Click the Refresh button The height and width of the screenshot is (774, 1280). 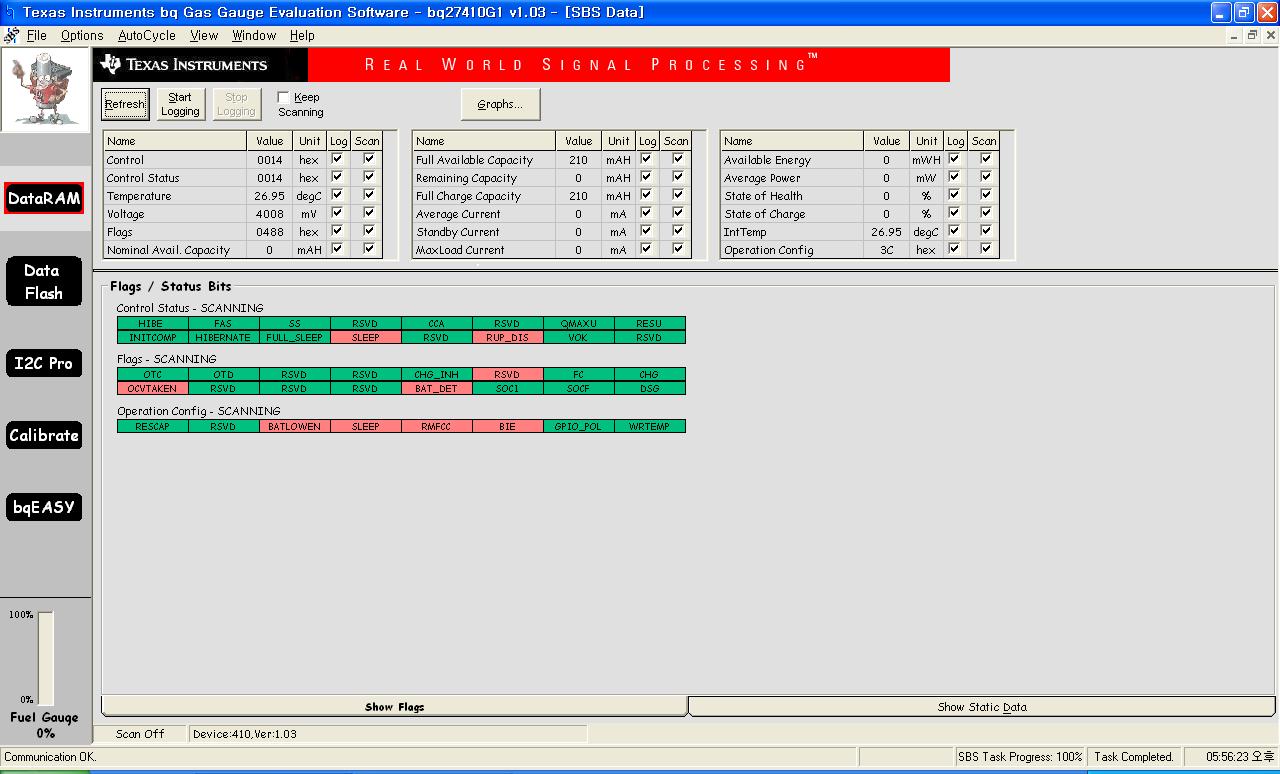pos(125,104)
